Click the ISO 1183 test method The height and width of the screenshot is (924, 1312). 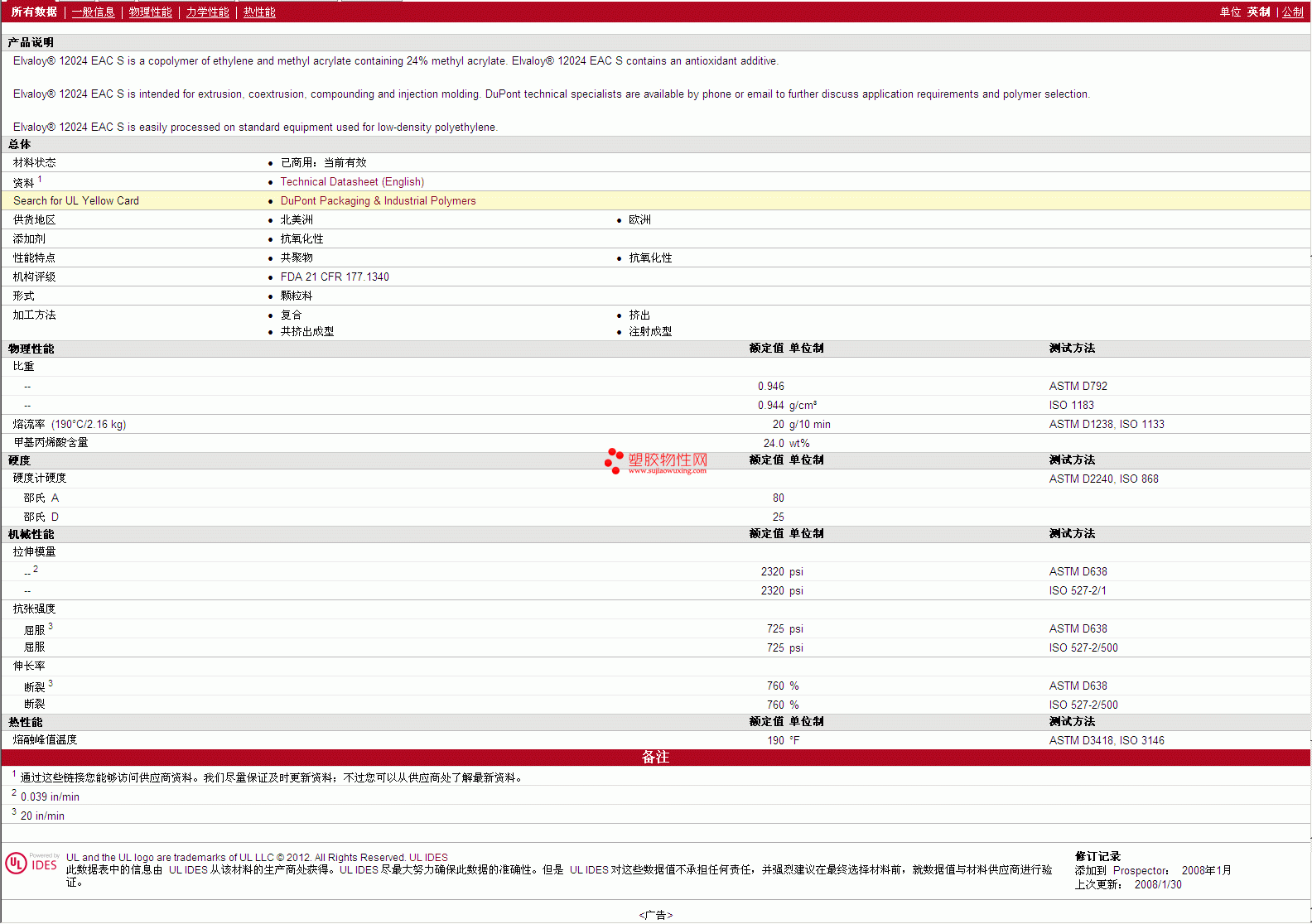[x=1071, y=405]
